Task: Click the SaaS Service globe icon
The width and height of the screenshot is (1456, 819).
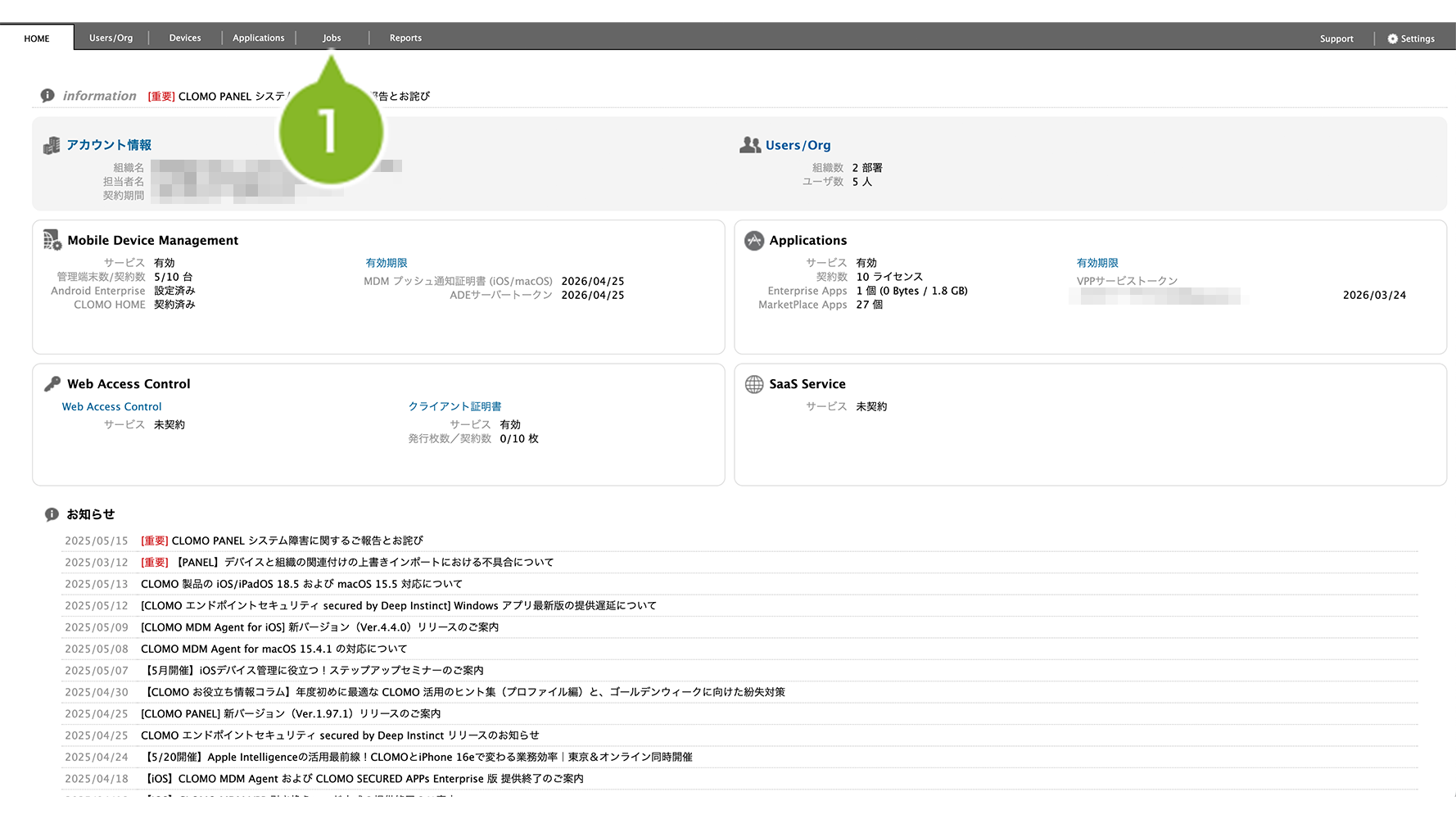Action: (x=754, y=384)
